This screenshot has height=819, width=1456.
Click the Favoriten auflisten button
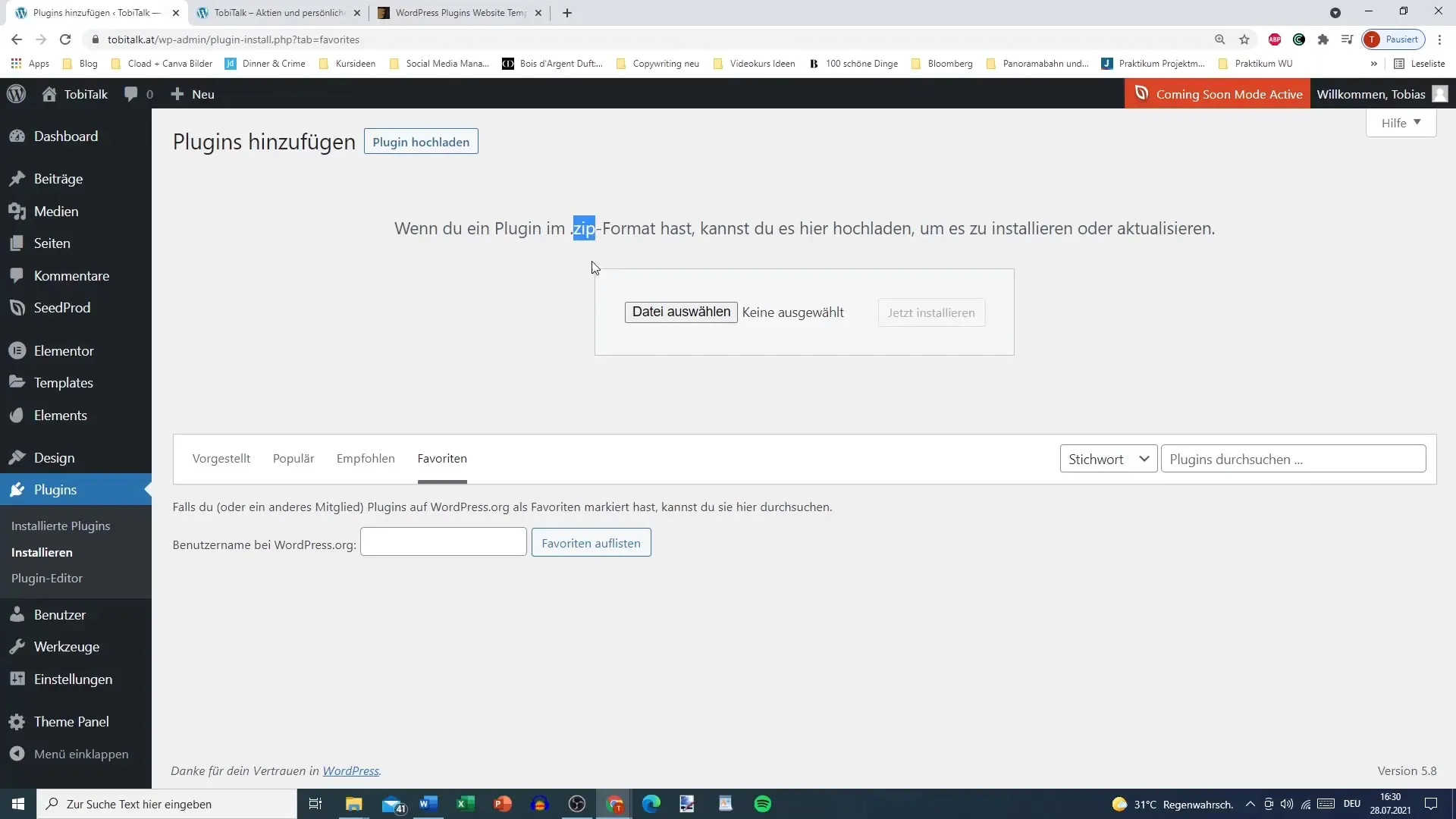click(x=591, y=543)
